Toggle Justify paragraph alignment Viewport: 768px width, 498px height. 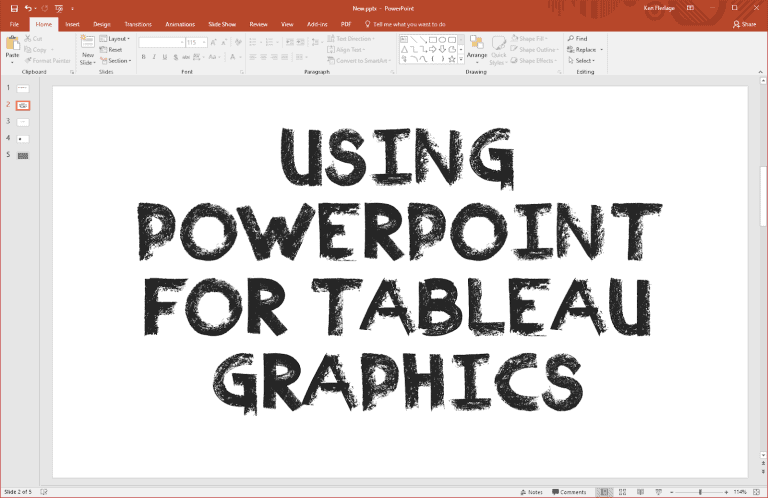(285, 57)
